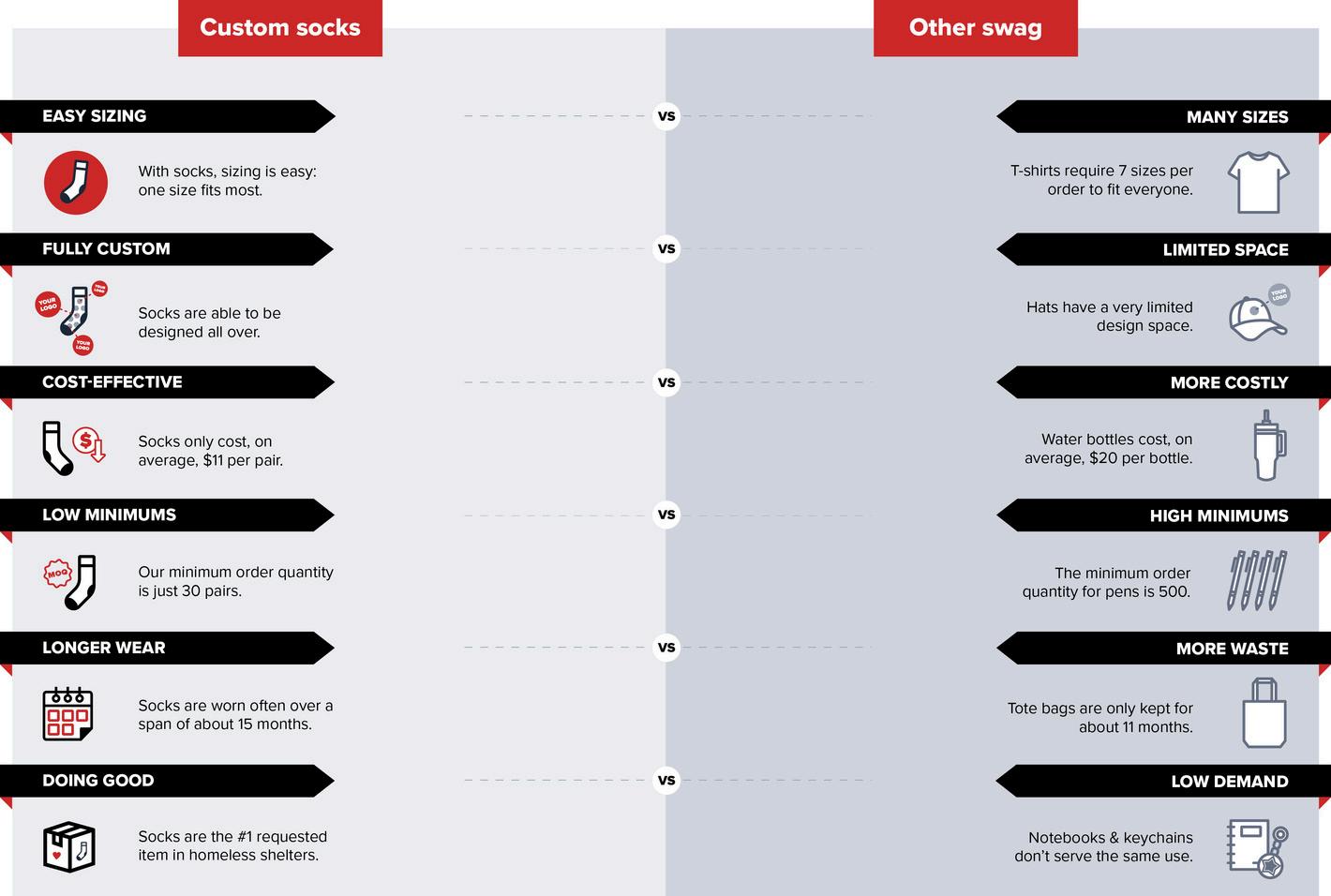Click the MOQ badge sock icon
This screenshot has height=896, width=1331.
point(71,582)
